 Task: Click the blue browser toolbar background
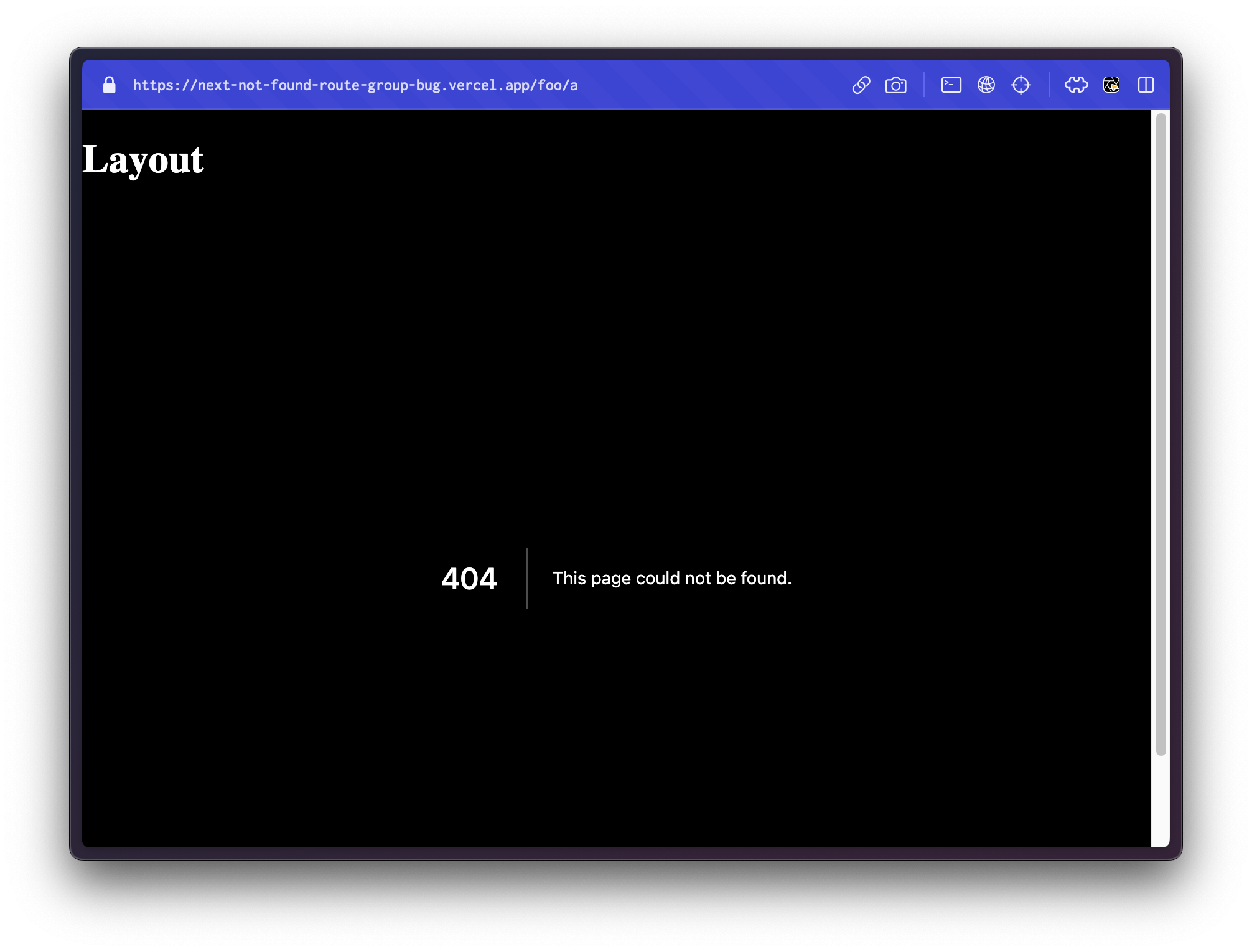(x=716, y=85)
